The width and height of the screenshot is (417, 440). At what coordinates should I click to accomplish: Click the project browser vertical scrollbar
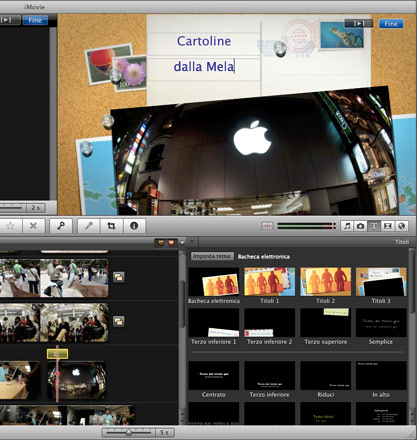[x=182, y=303]
